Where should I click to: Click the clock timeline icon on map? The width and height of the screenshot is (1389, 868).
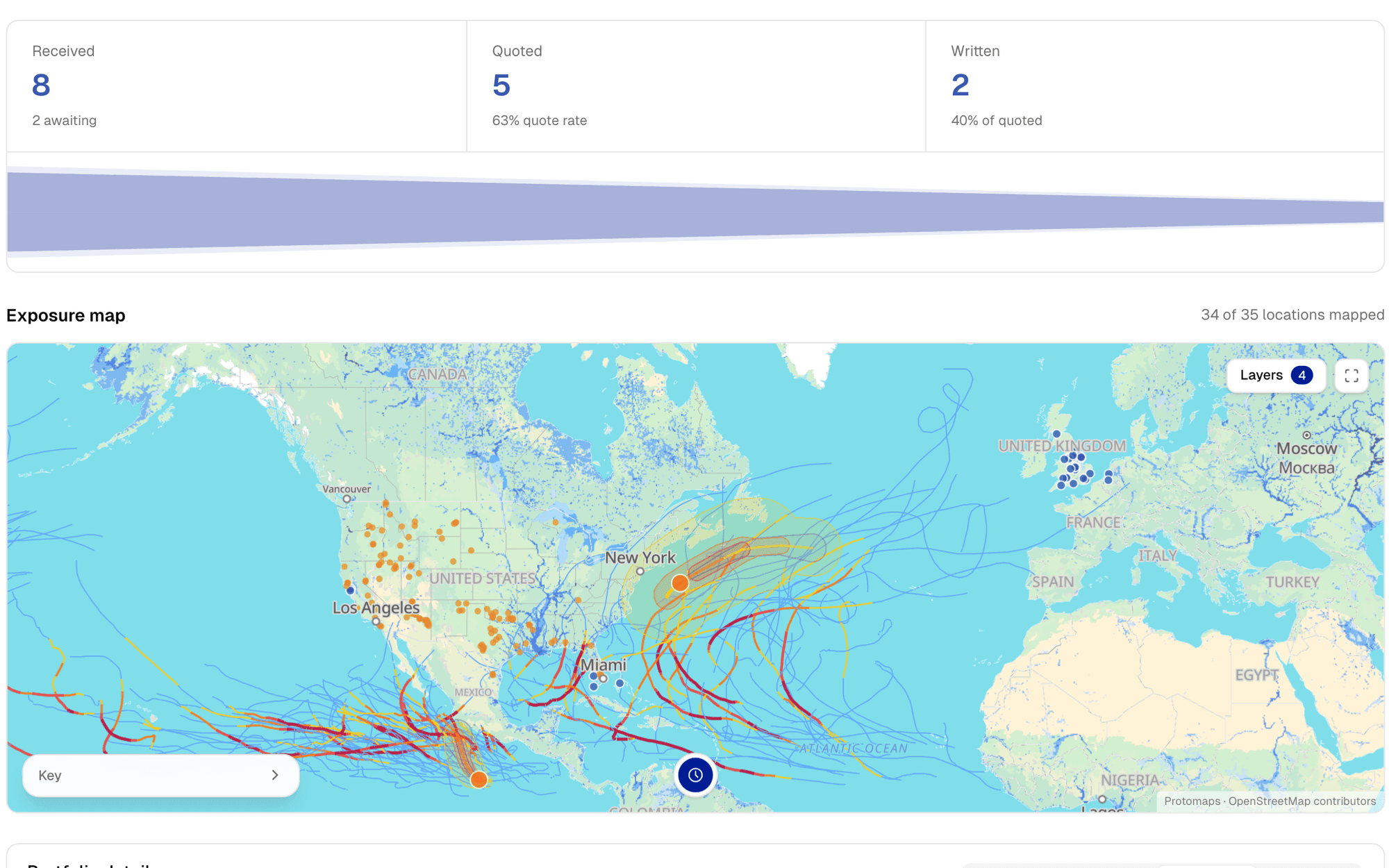(x=695, y=775)
